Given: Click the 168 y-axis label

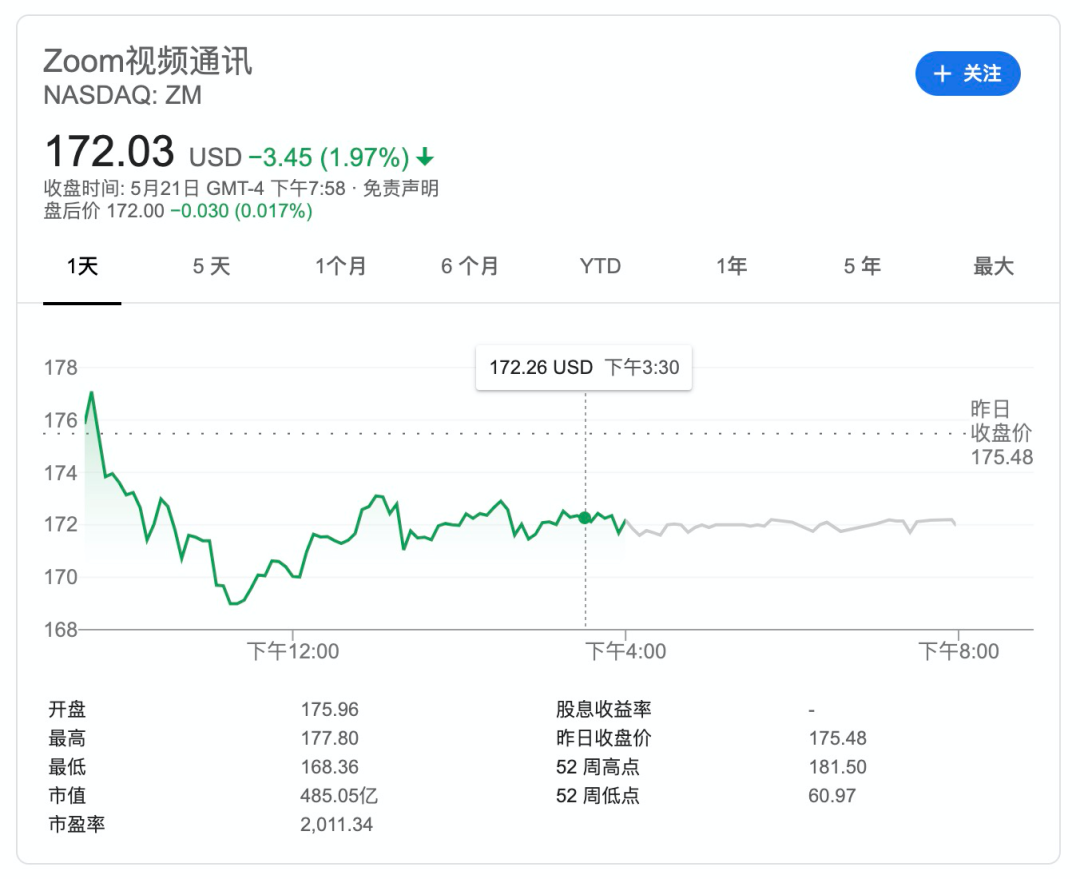Looking at the screenshot, I should [x=61, y=630].
